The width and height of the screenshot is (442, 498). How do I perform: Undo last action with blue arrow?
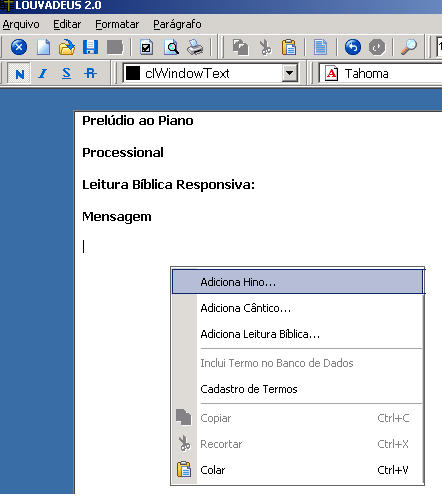(x=353, y=47)
